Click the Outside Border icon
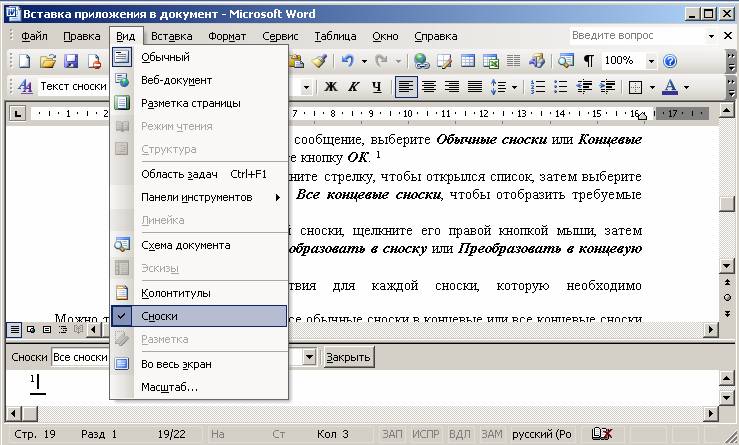The image size is (739, 445). coord(635,87)
